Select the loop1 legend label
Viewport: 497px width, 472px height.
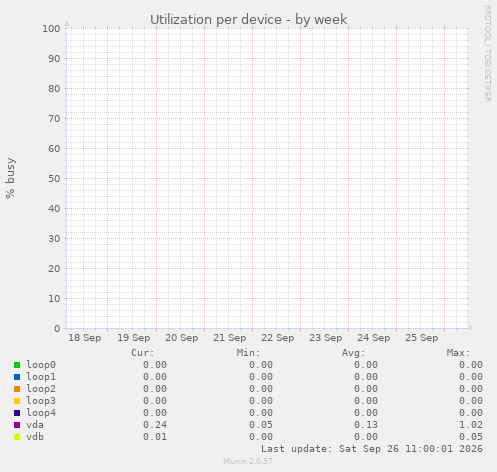click(x=41, y=377)
